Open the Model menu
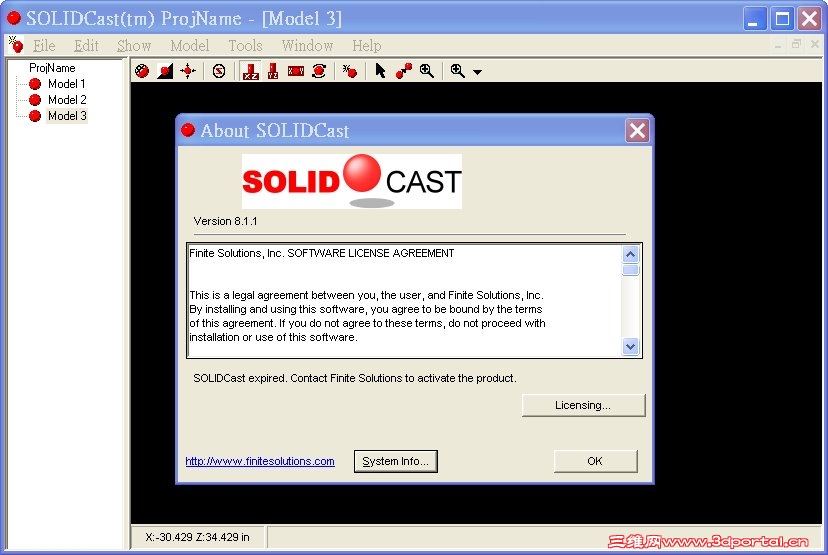828x555 pixels. 190,46
